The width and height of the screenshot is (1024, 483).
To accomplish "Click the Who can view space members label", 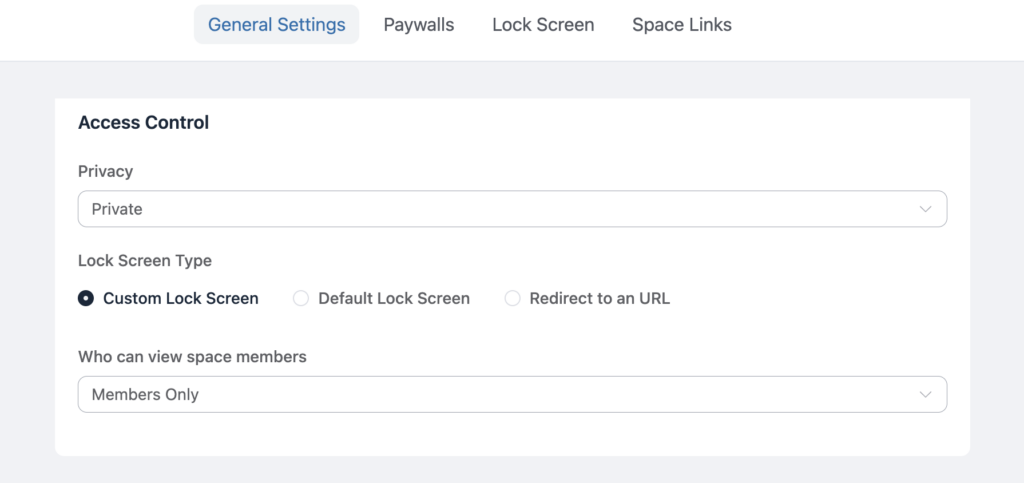I will click(192, 357).
